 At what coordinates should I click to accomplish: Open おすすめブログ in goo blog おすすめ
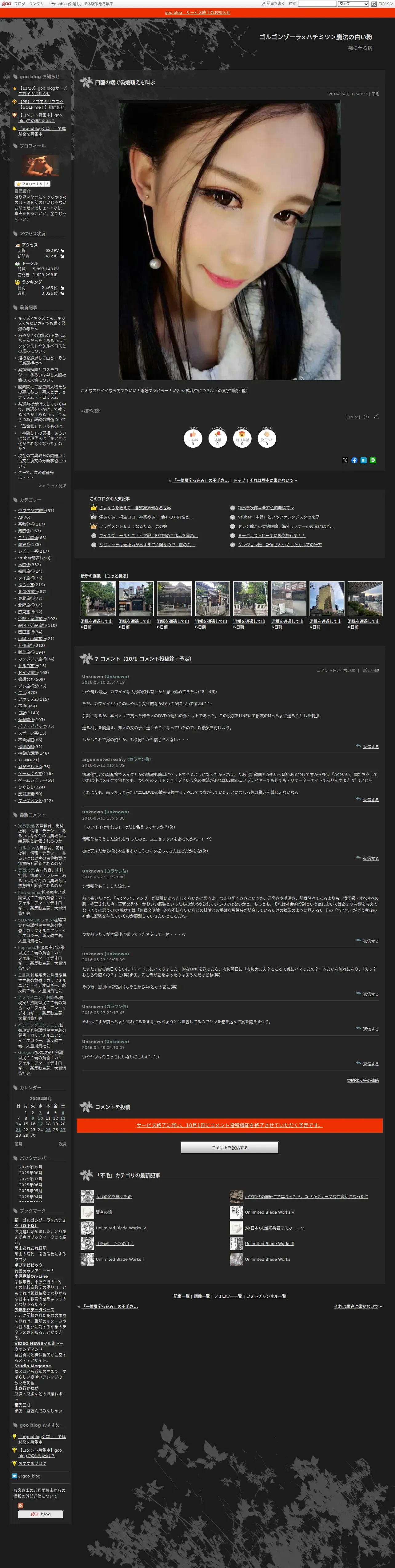(x=32, y=1463)
